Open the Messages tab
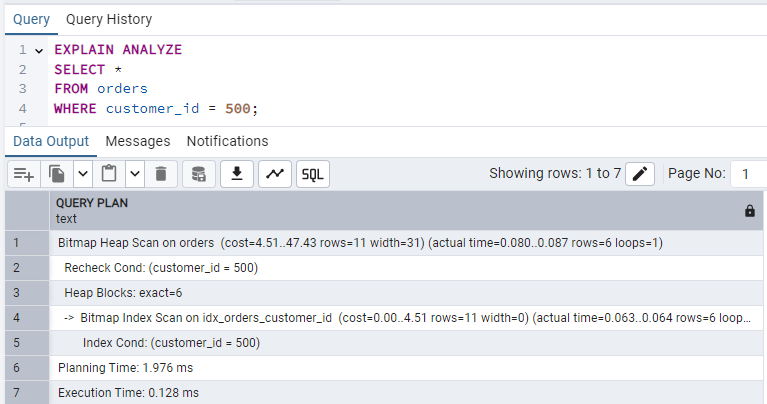 pos(138,141)
